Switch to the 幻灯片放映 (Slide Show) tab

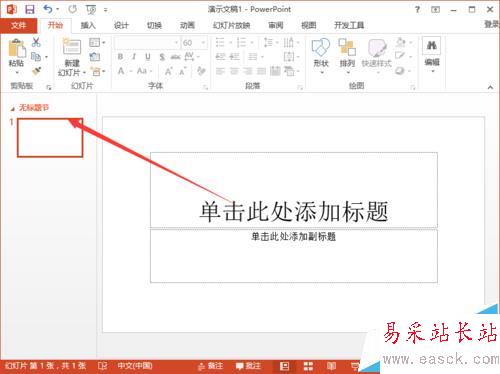(231, 25)
